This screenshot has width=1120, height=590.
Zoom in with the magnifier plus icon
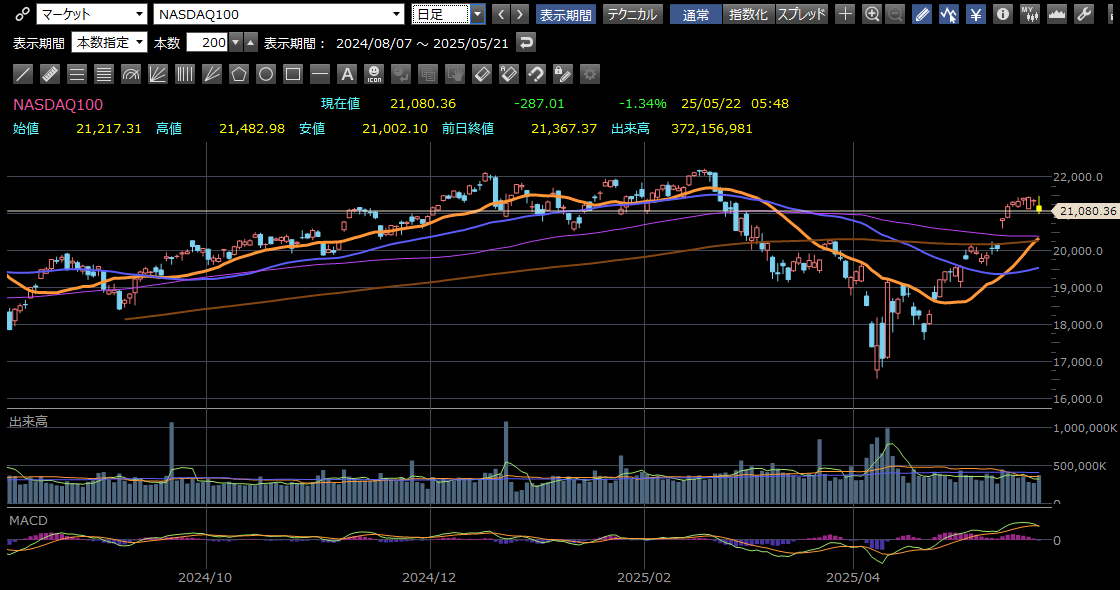[871, 14]
